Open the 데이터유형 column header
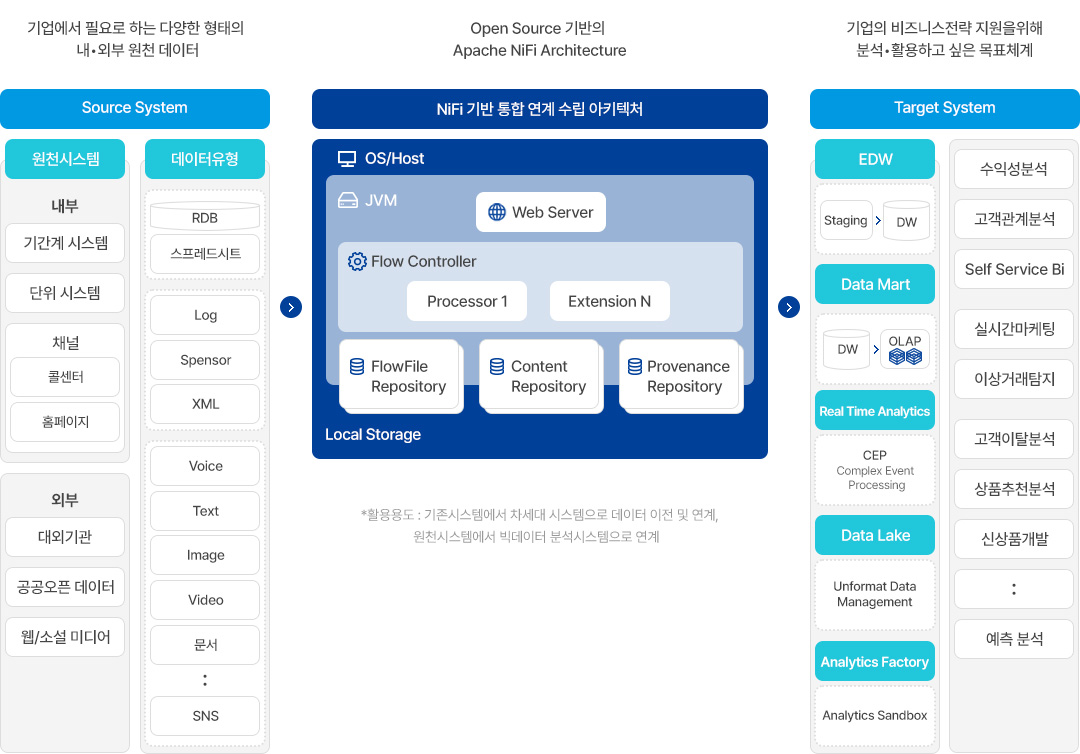 [205, 159]
